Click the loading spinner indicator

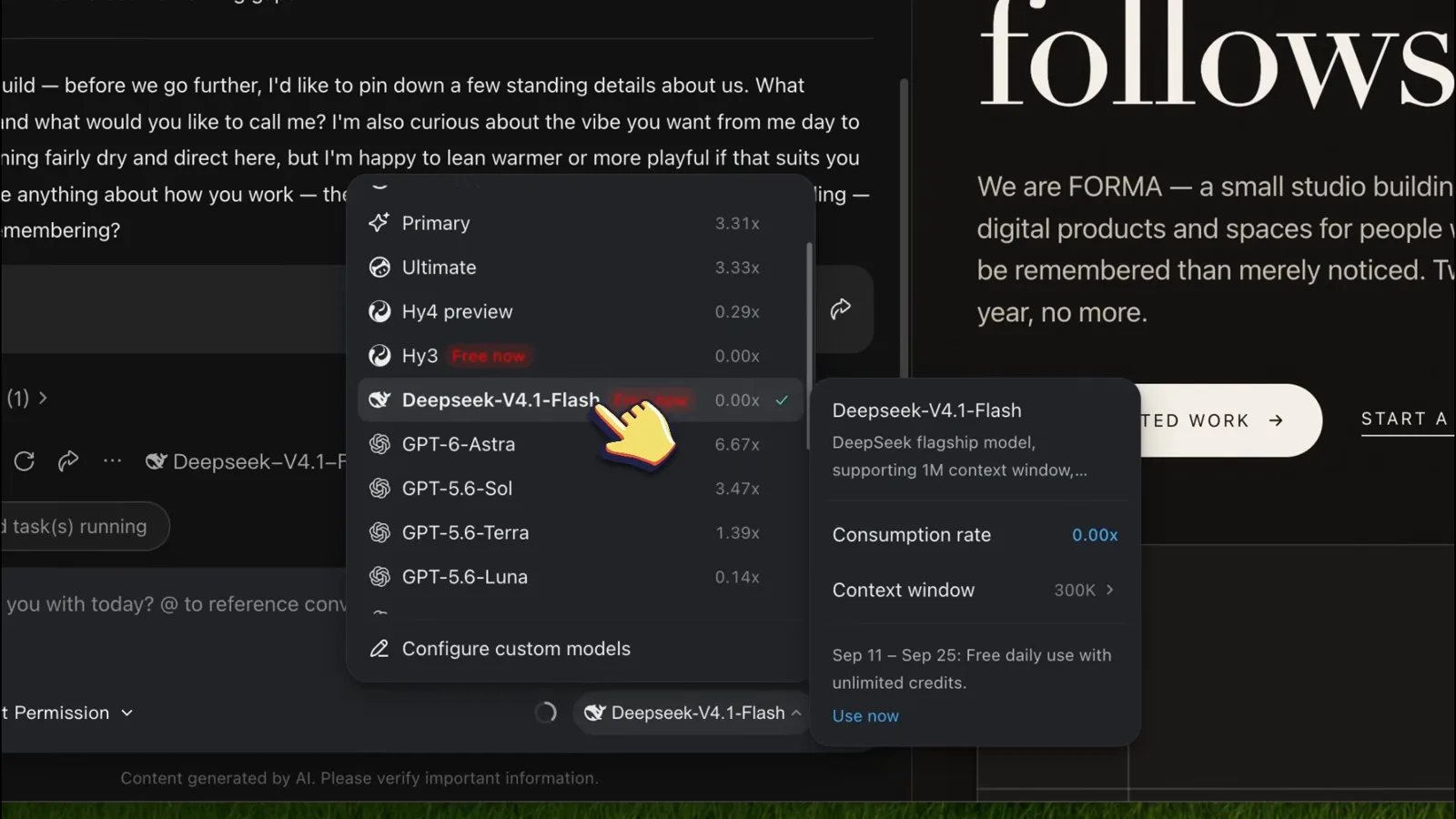click(x=546, y=713)
